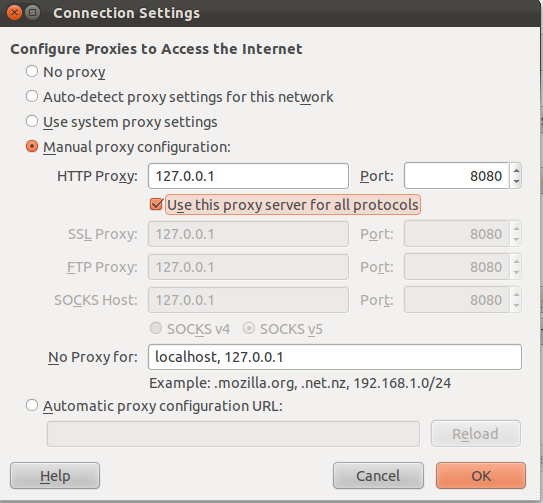Click the automatic proxy configuration URL field
This screenshot has width=543, height=503.
(233, 434)
